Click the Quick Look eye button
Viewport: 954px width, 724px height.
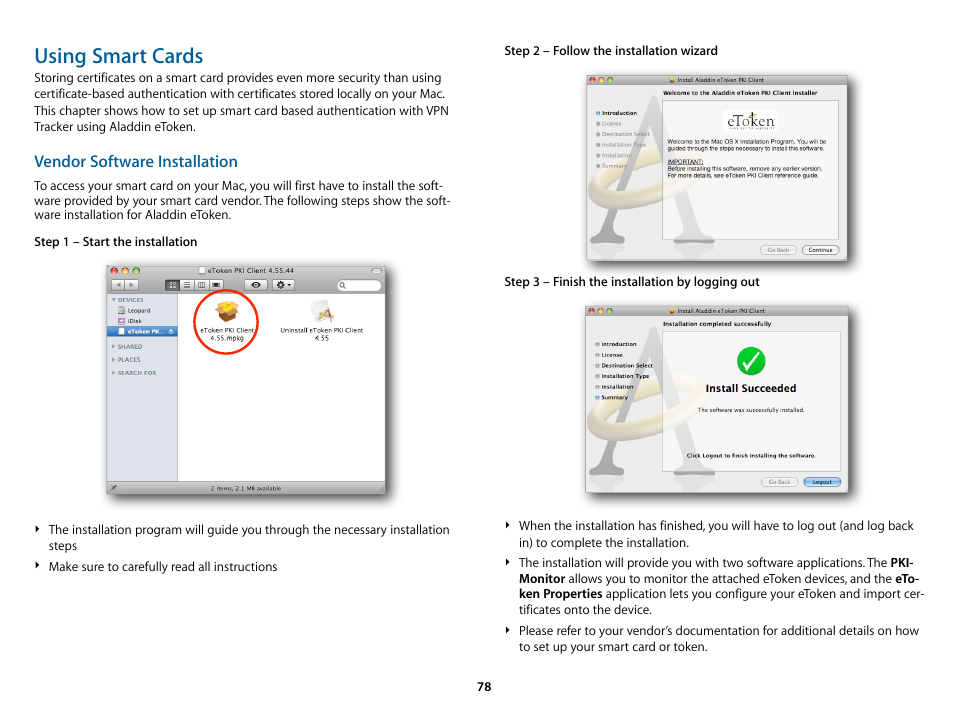tap(256, 285)
